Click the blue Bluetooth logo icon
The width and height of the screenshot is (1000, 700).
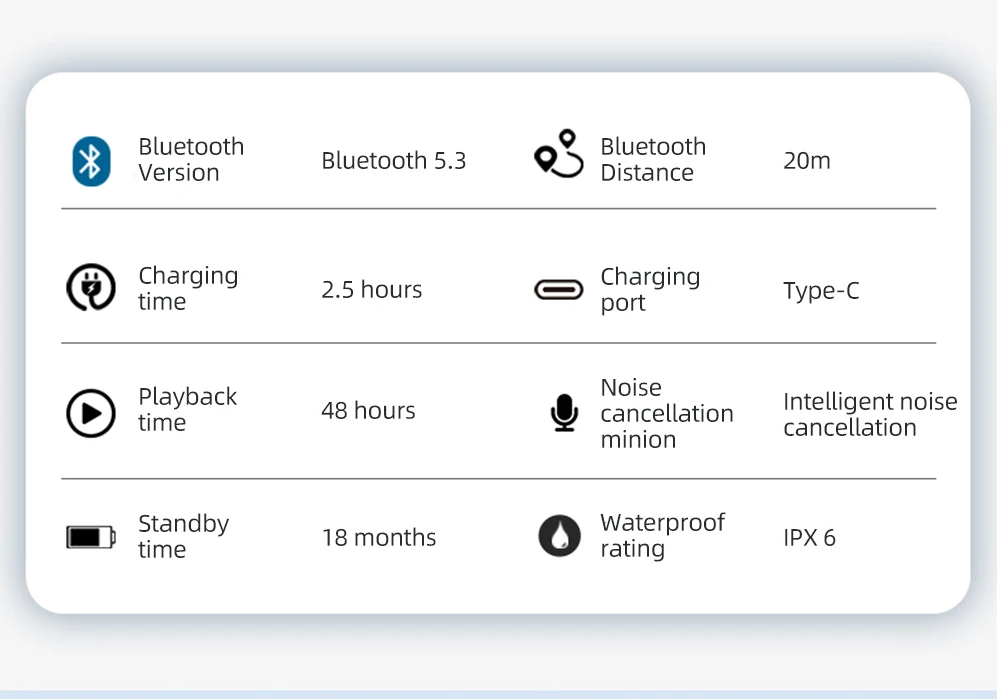(91, 161)
